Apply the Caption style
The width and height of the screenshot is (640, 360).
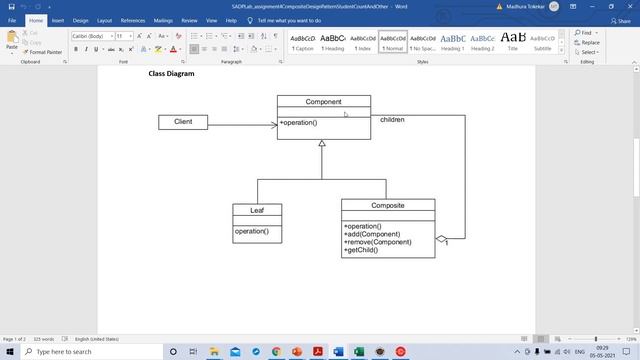coord(303,42)
